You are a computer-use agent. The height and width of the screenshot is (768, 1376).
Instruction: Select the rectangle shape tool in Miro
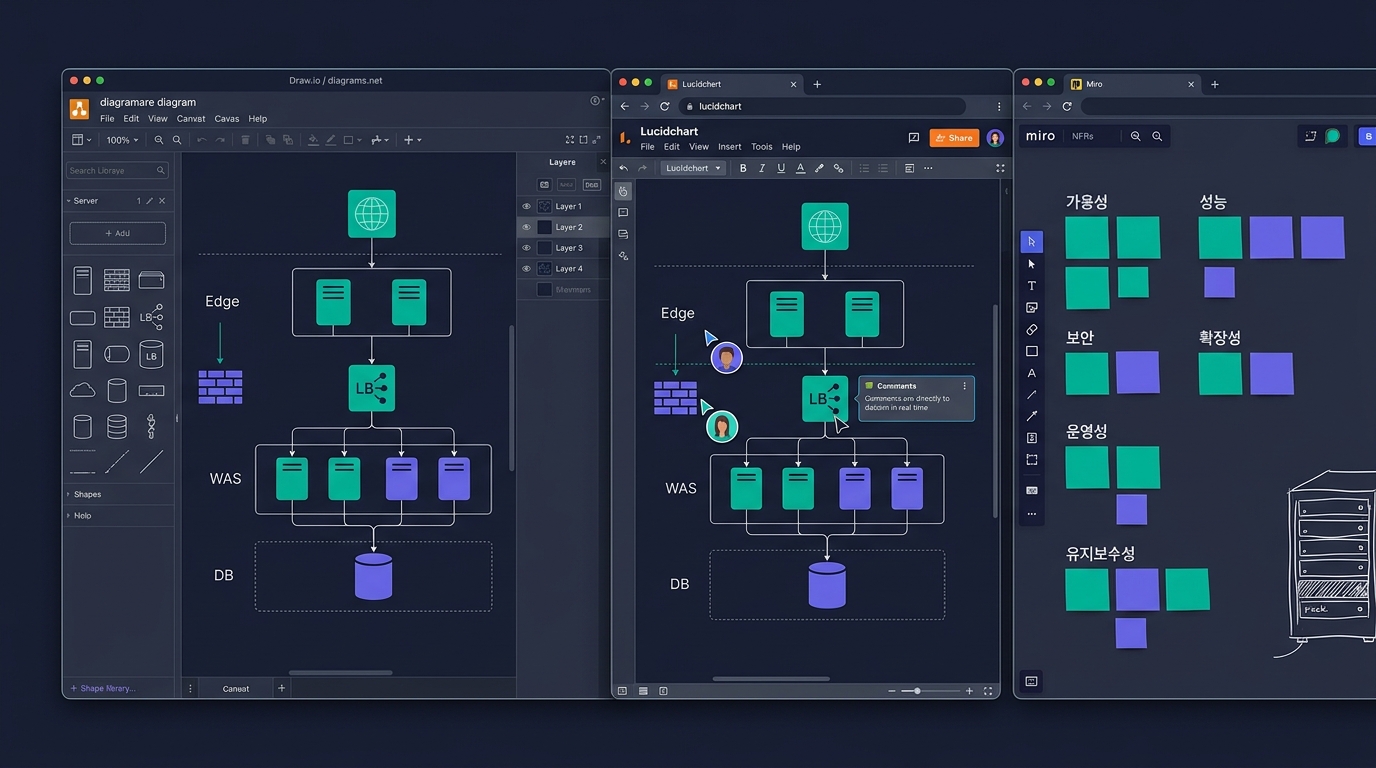[x=1032, y=351]
